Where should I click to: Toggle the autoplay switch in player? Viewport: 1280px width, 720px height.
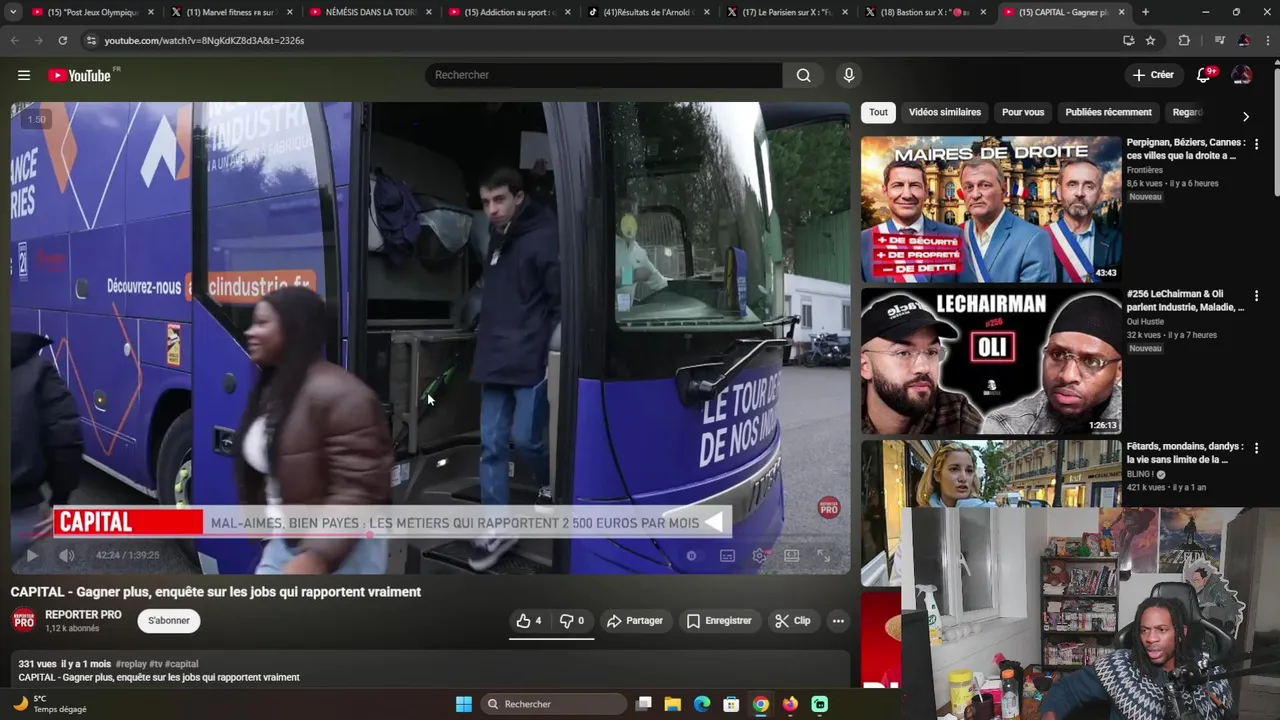691,555
